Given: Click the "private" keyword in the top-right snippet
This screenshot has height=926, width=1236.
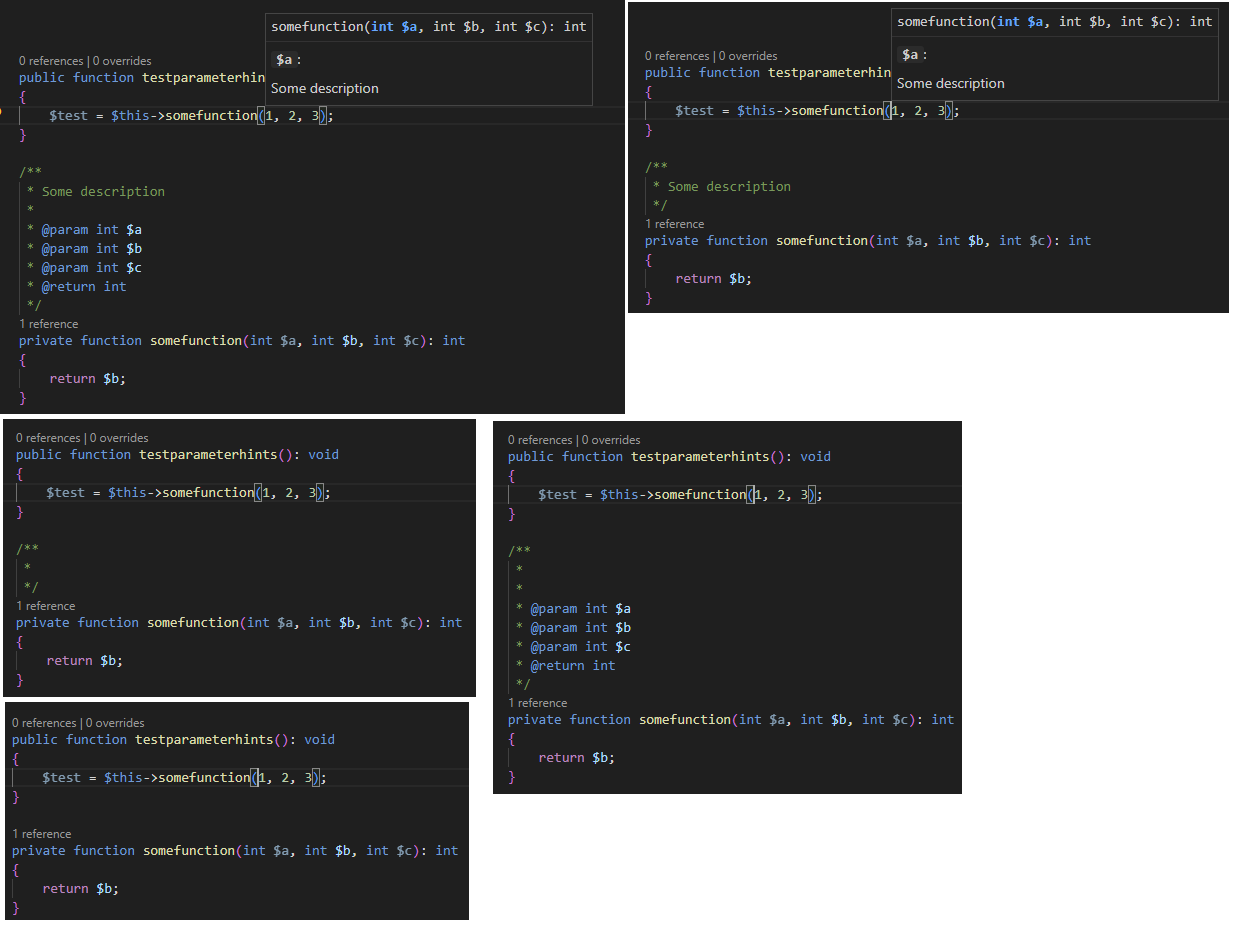Looking at the screenshot, I should click(x=671, y=240).
